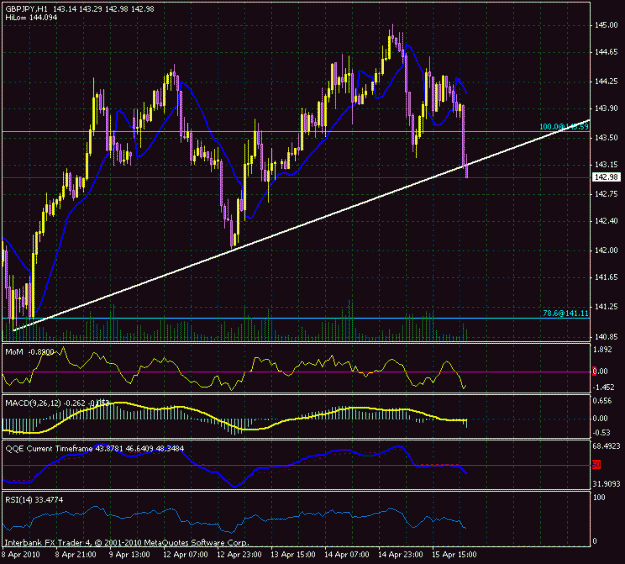This screenshot has width=625, height=564.
Task: Select the QQE Current Timeframe label
Action: [94, 448]
